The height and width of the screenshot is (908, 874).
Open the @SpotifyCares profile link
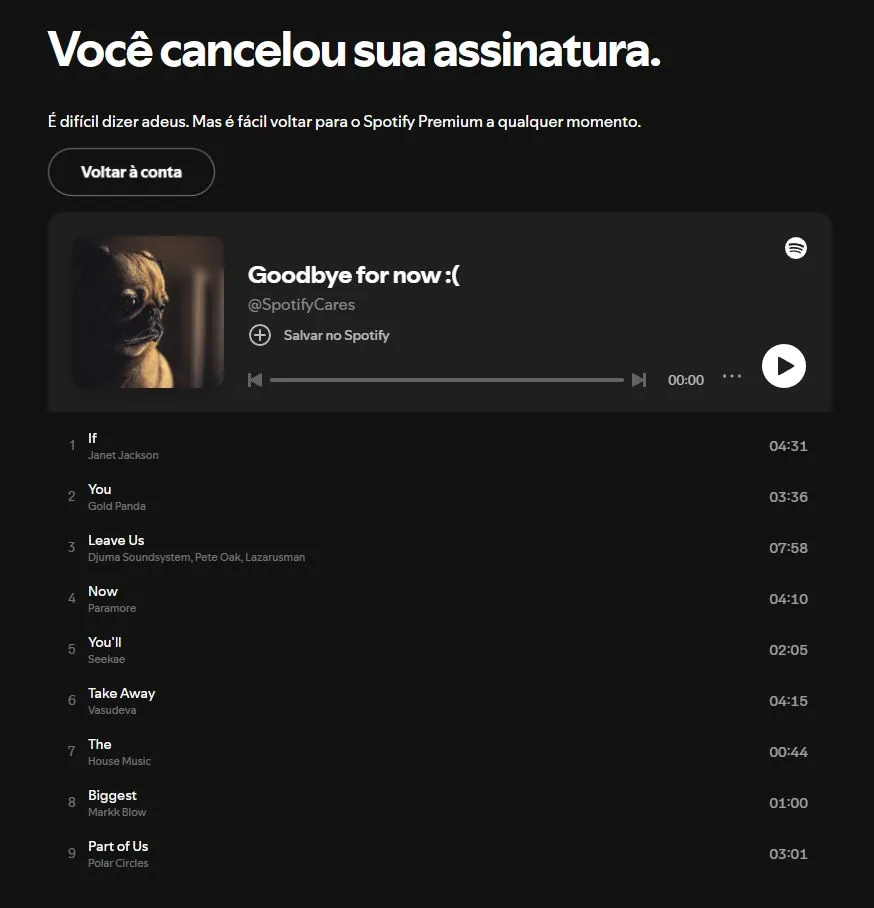[301, 305]
